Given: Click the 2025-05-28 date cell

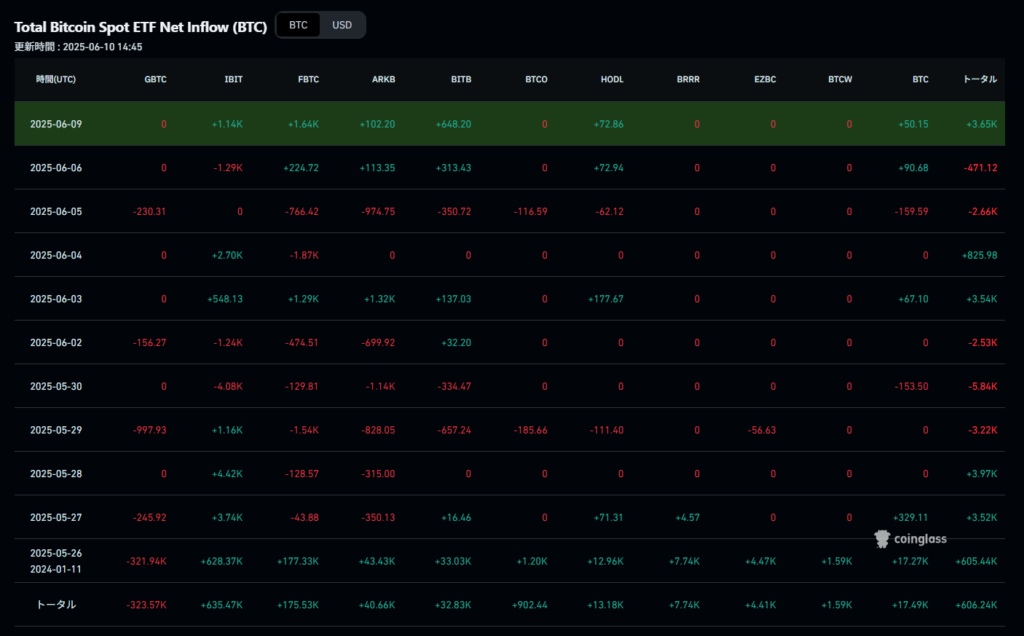Looking at the screenshot, I should (56, 474).
